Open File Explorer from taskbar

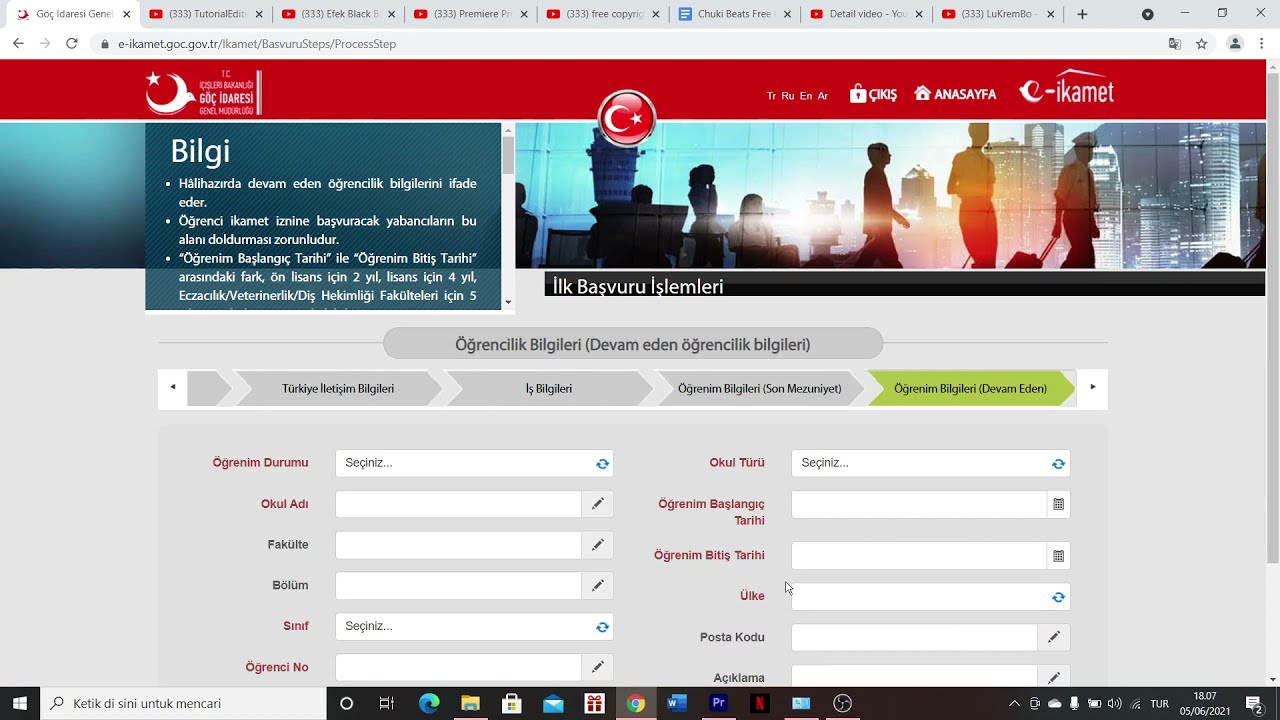[x=470, y=703]
